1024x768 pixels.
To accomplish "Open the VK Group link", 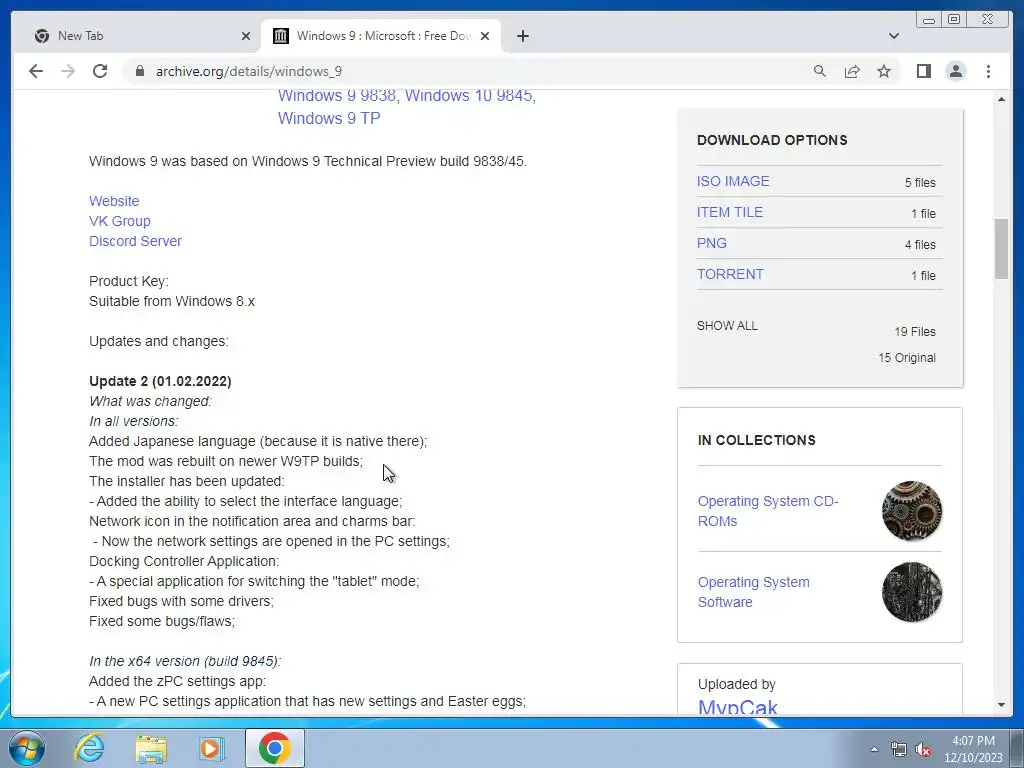I will pyautogui.click(x=120, y=221).
